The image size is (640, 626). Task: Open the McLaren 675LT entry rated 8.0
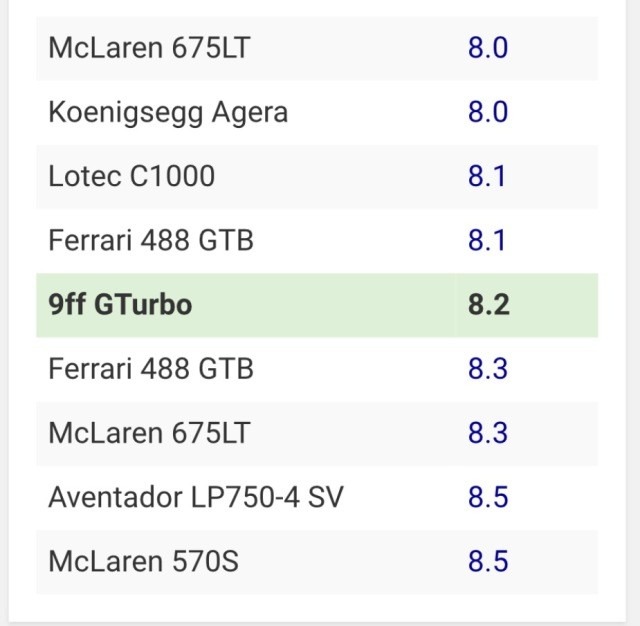(148, 48)
